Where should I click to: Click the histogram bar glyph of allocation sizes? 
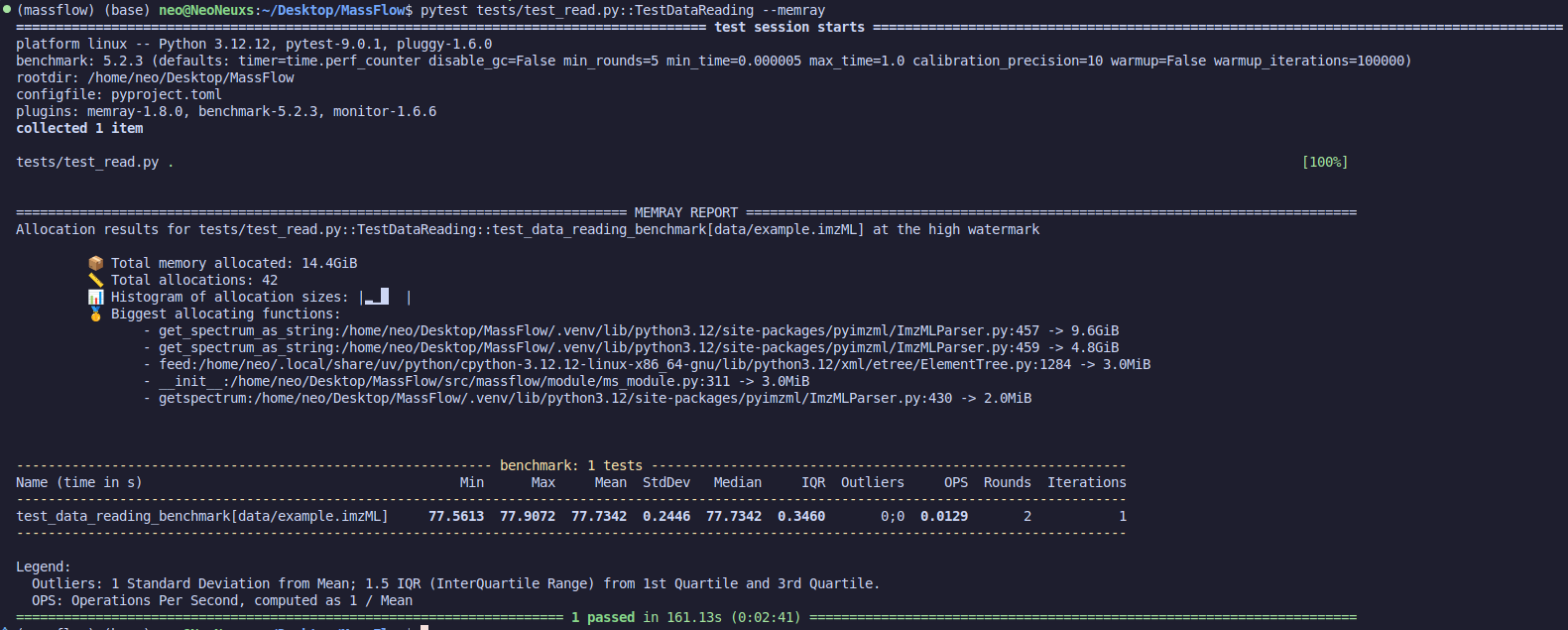(377, 297)
